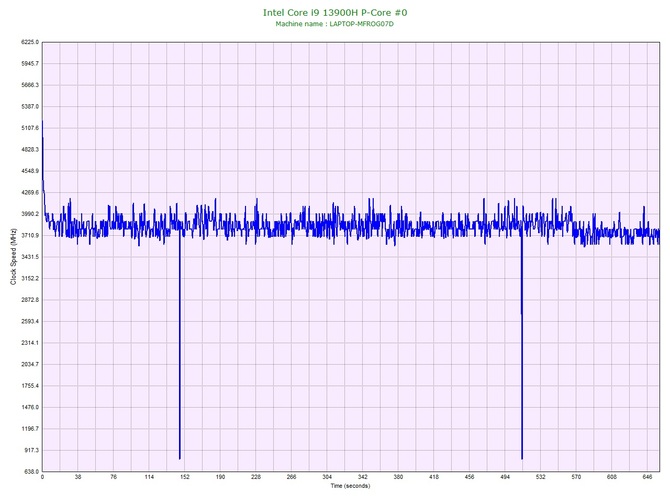
Task: Click the y-axis value 5387.0
Action: [30, 106]
